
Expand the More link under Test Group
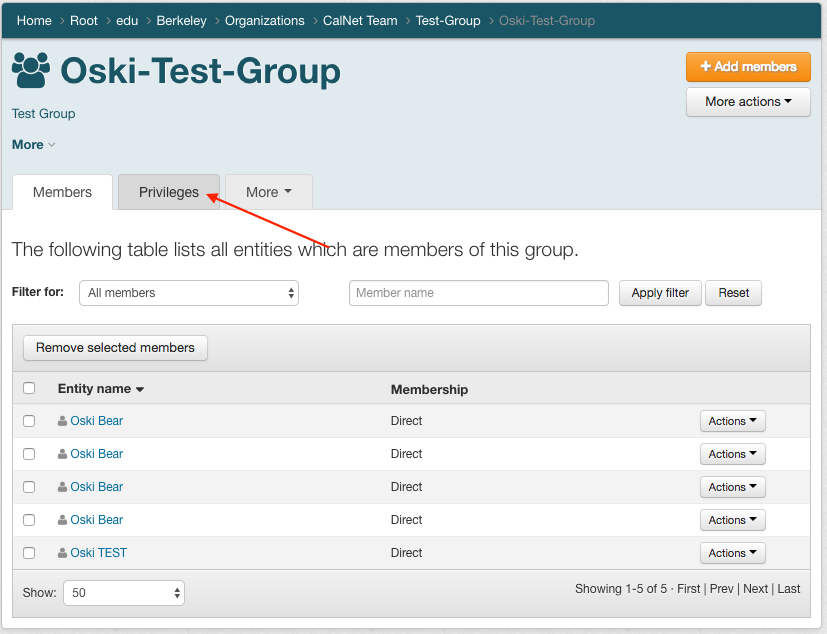click(x=33, y=145)
